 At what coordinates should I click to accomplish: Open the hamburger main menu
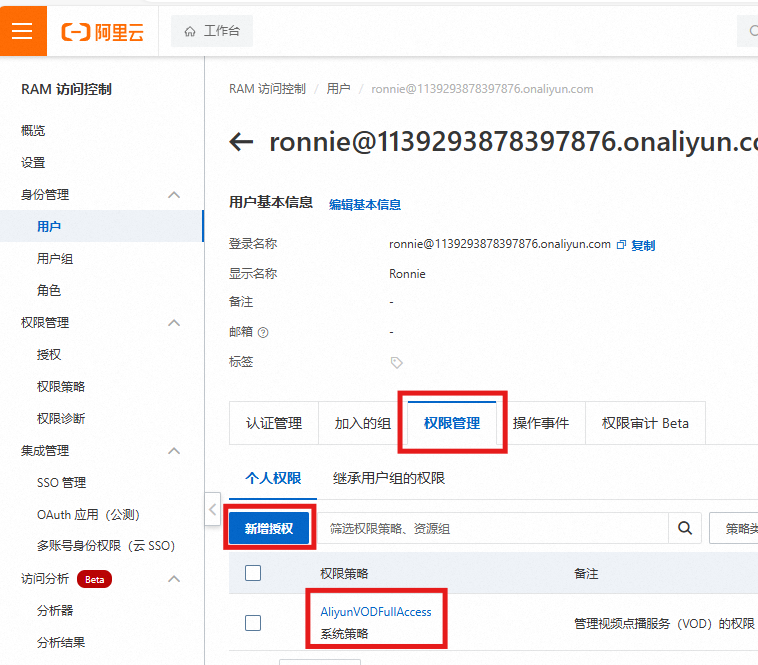coord(23,31)
